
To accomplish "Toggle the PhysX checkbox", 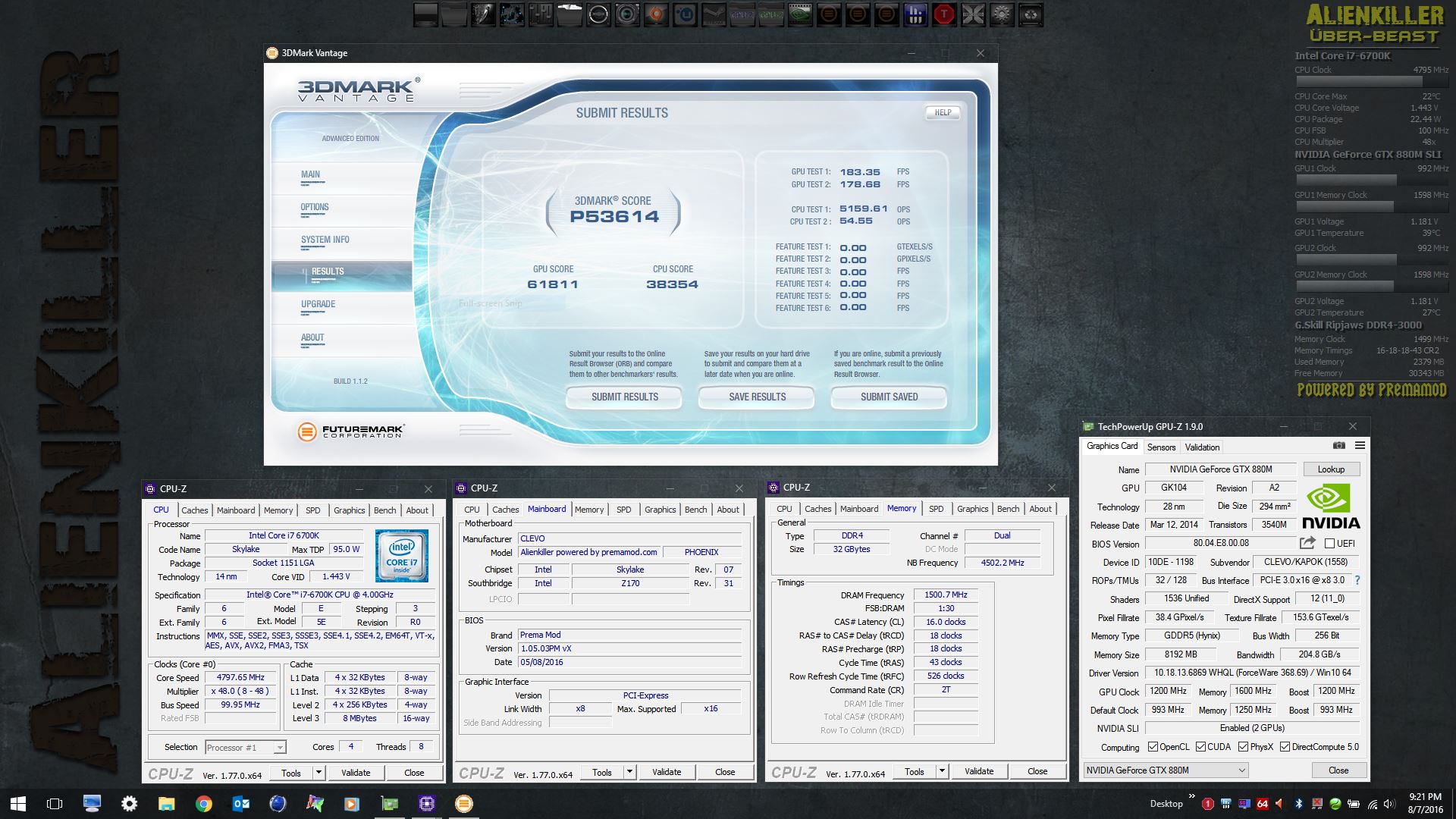I will (x=1243, y=747).
